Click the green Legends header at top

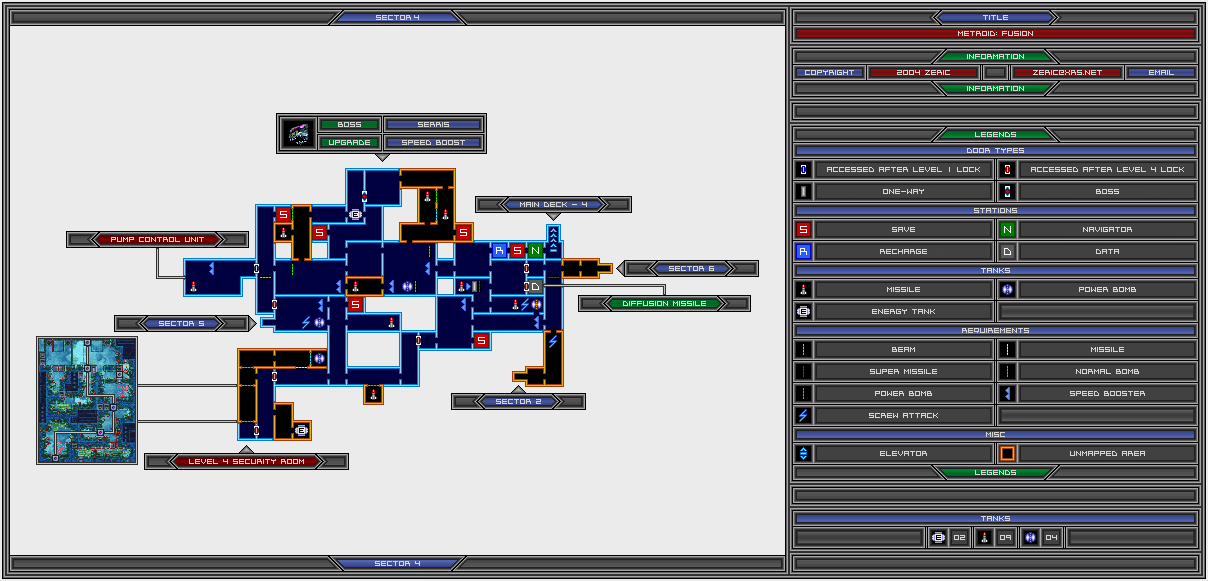coord(995,134)
